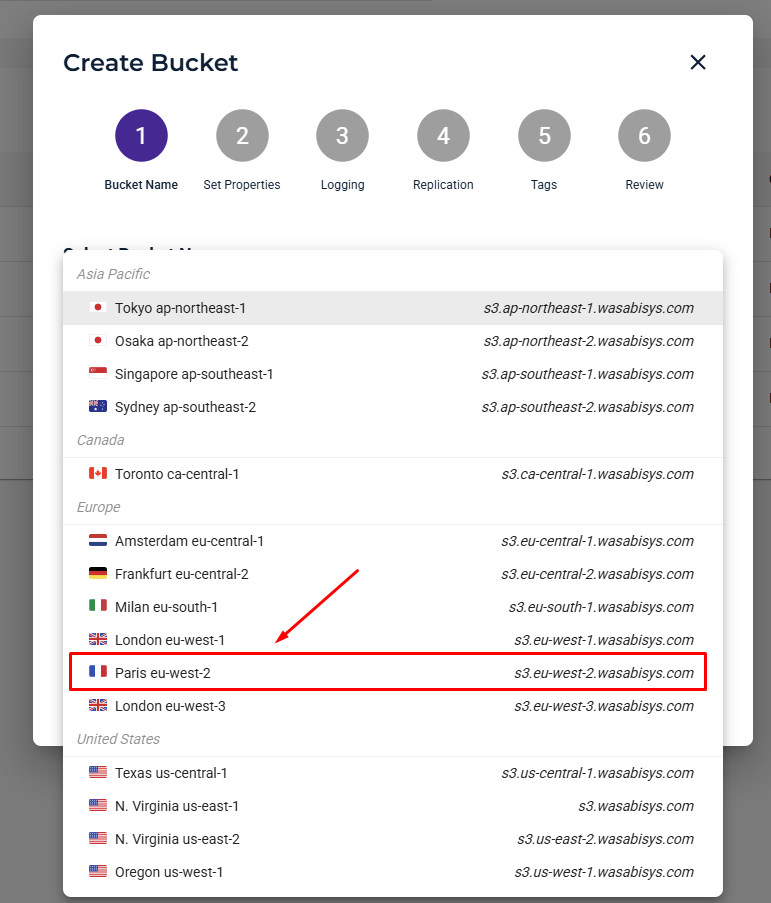Viewport: 771px width, 903px height.
Task: Go to step 2 Set Properties circle
Action: [x=242, y=135]
